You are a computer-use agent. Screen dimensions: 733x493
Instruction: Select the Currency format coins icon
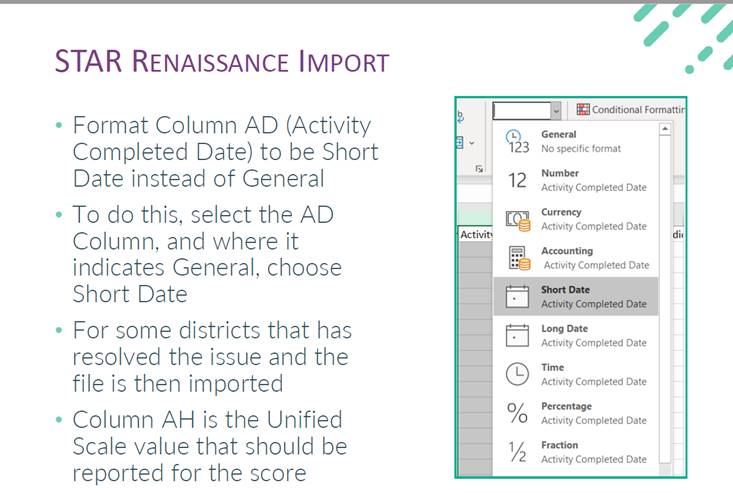(517, 218)
